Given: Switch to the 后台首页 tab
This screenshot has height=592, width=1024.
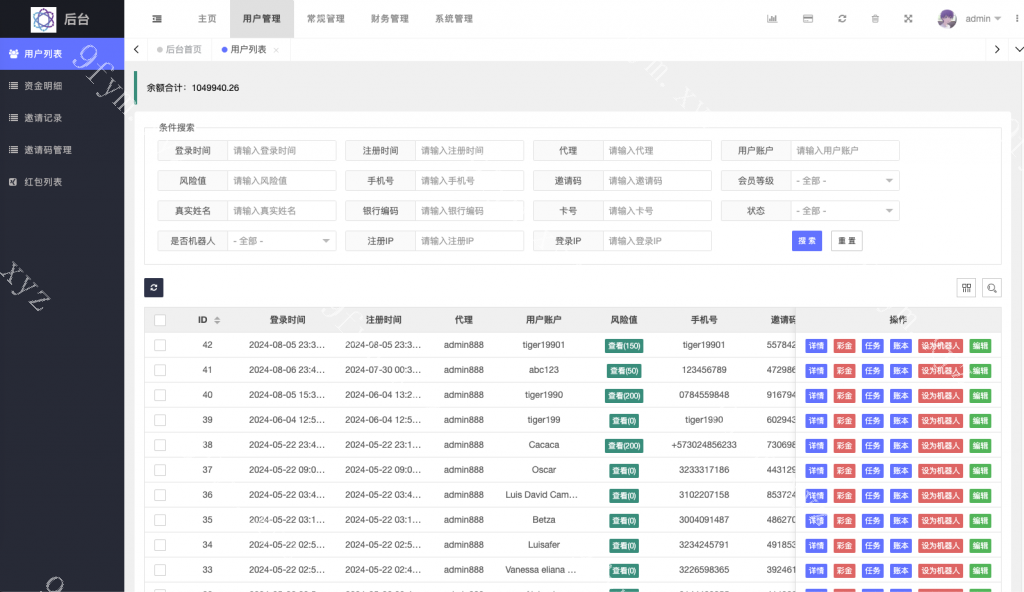Looking at the screenshot, I should [x=180, y=50].
